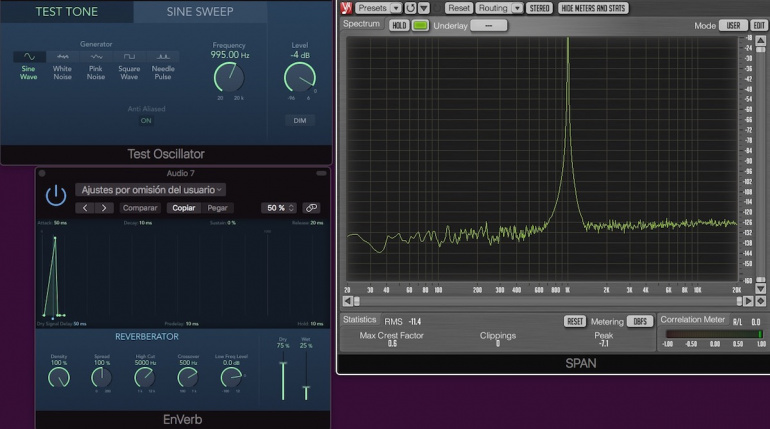Toggle the spectrum HOLD button
The height and width of the screenshot is (429, 770).
(399, 25)
